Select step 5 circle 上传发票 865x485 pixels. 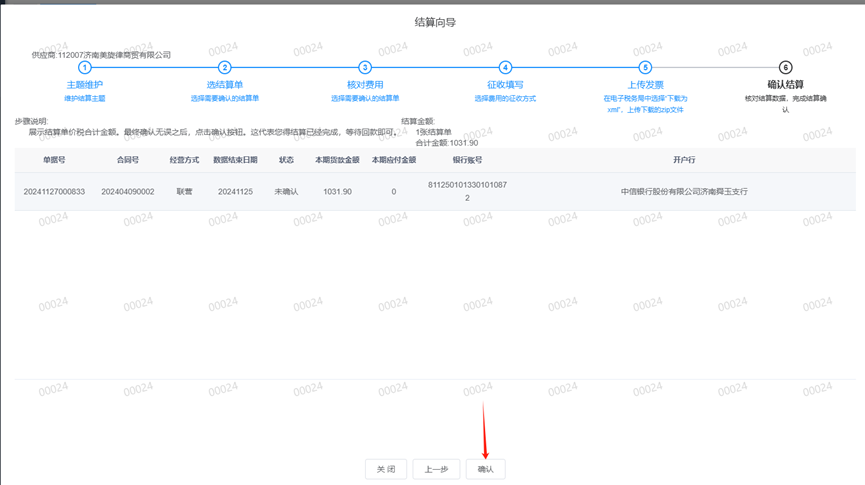[645, 67]
